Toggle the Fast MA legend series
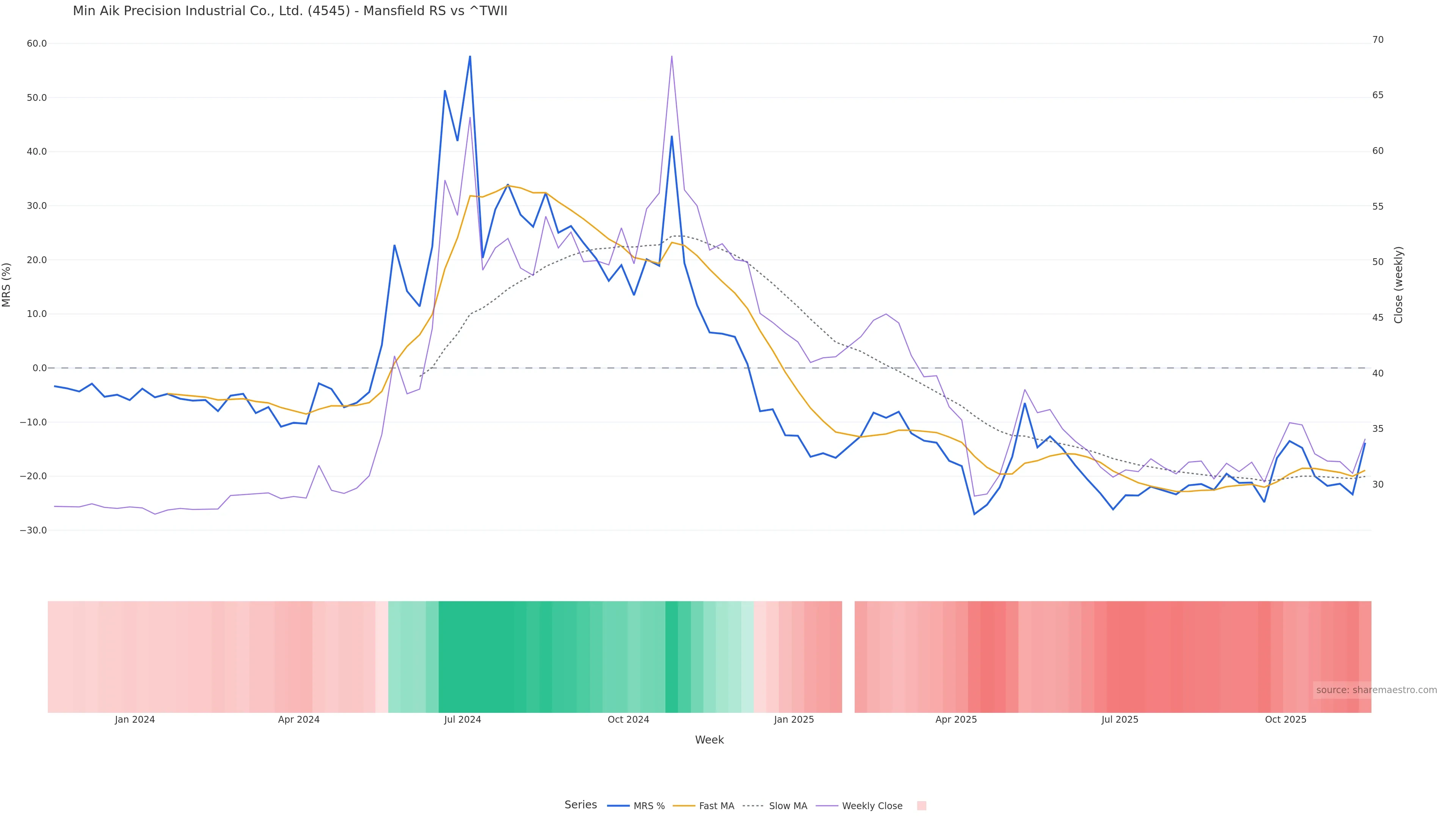The width and height of the screenshot is (1456, 819). [716, 806]
